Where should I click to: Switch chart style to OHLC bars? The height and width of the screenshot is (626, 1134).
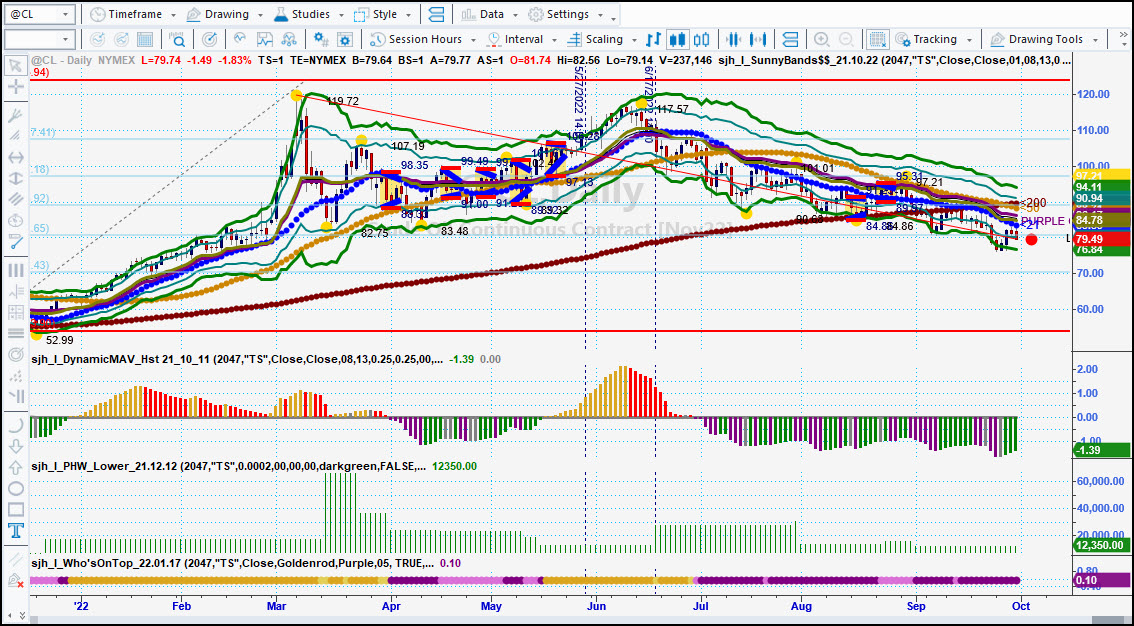coord(654,39)
